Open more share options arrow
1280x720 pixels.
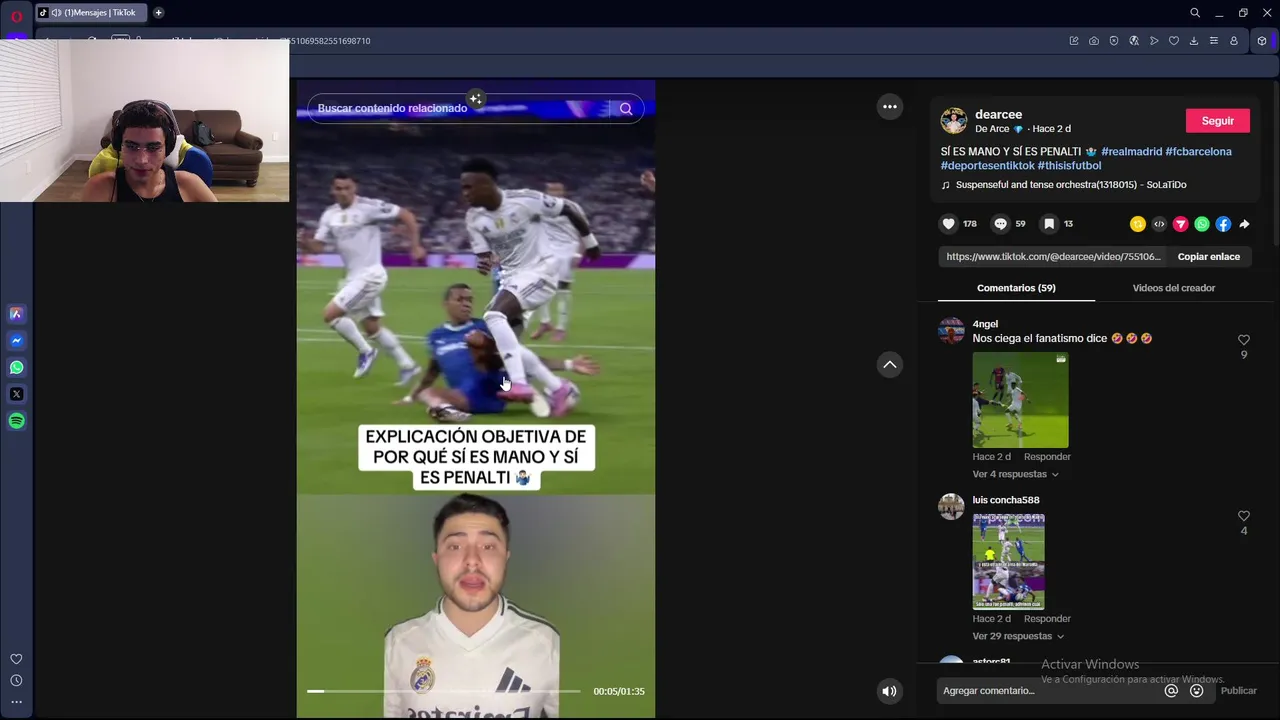[x=1244, y=224]
